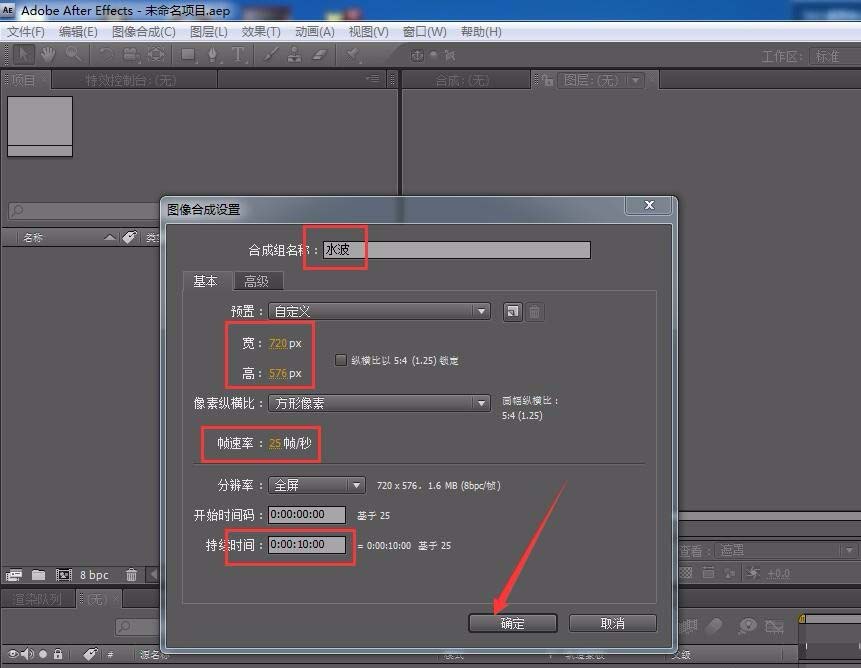
Task: Click label tag icon in project header
Action: (x=130, y=237)
